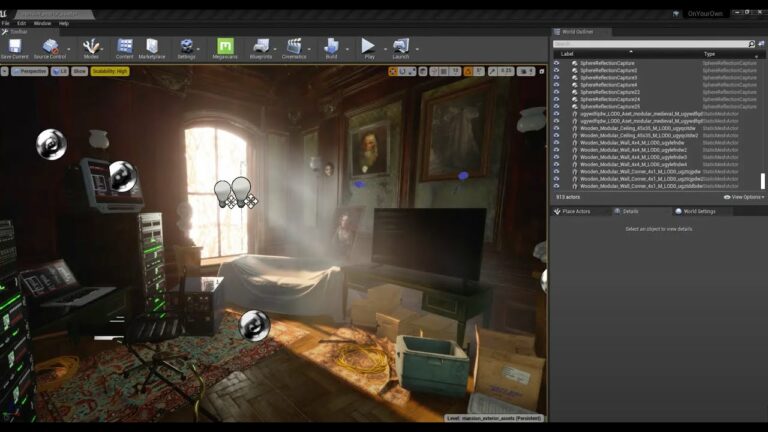Focus the World Outliner search field
Image resolution: width=768 pixels, height=432 pixels.
650,44
